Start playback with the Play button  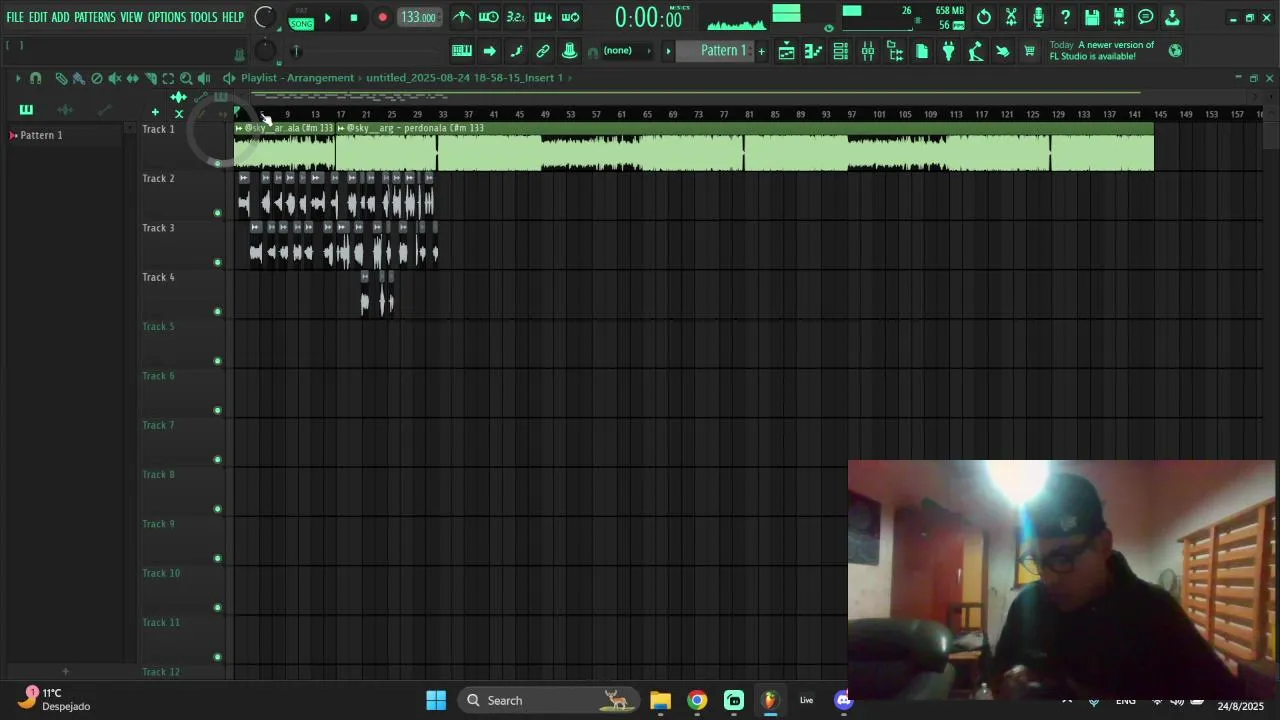[327, 17]
